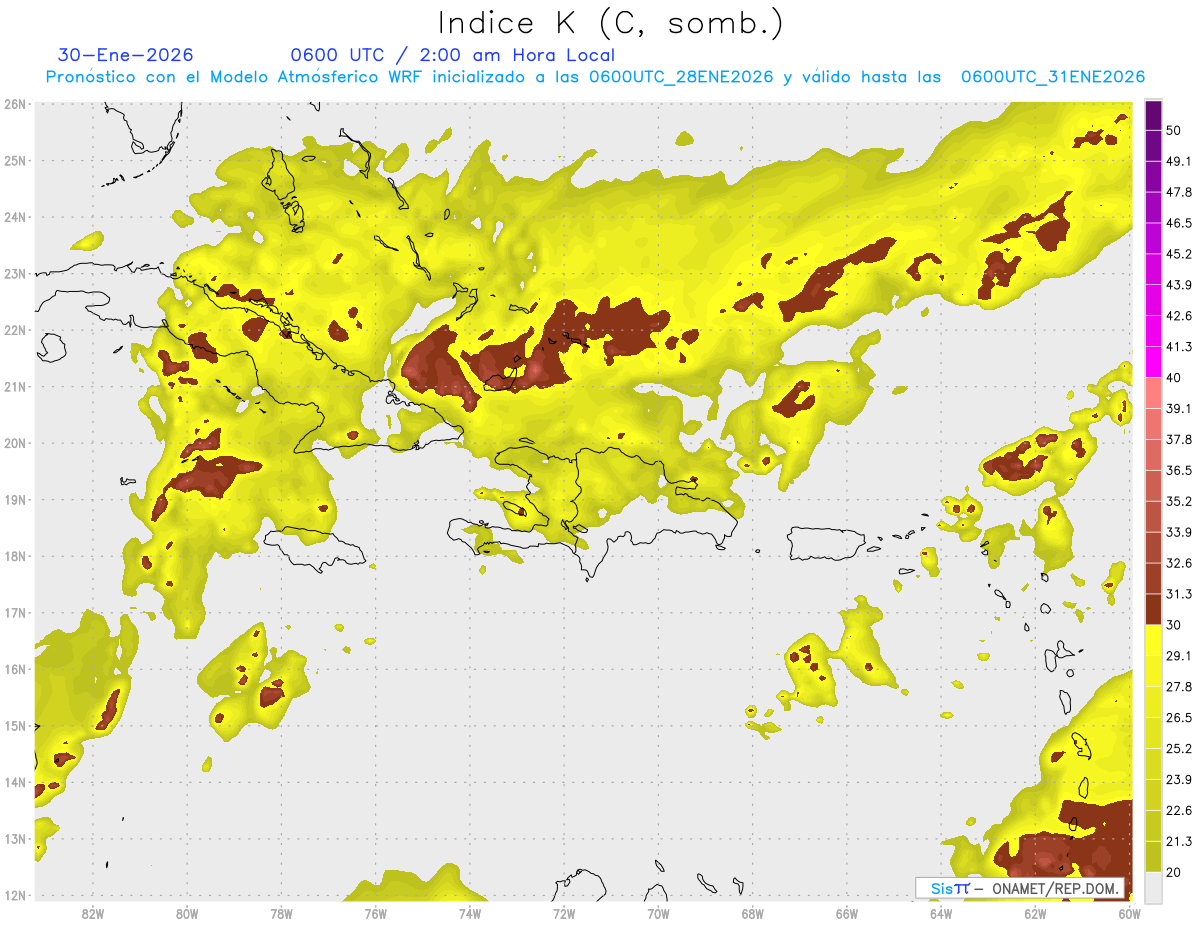Click the '21.3' colorbar label

pos(1179,841)
